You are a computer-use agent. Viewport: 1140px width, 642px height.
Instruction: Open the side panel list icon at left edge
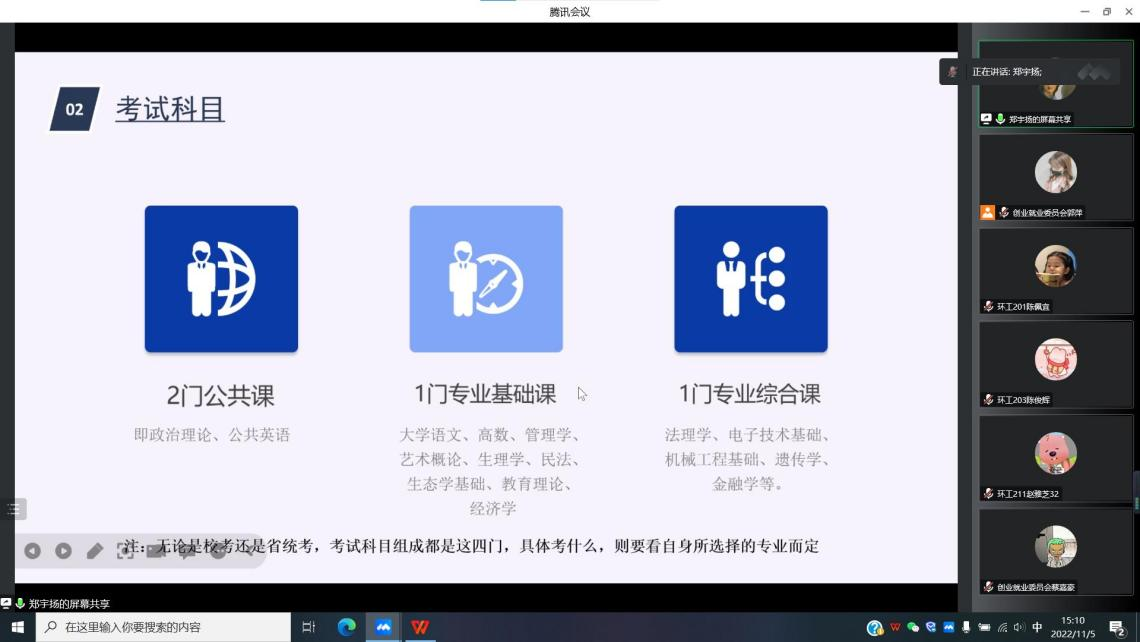13,509
